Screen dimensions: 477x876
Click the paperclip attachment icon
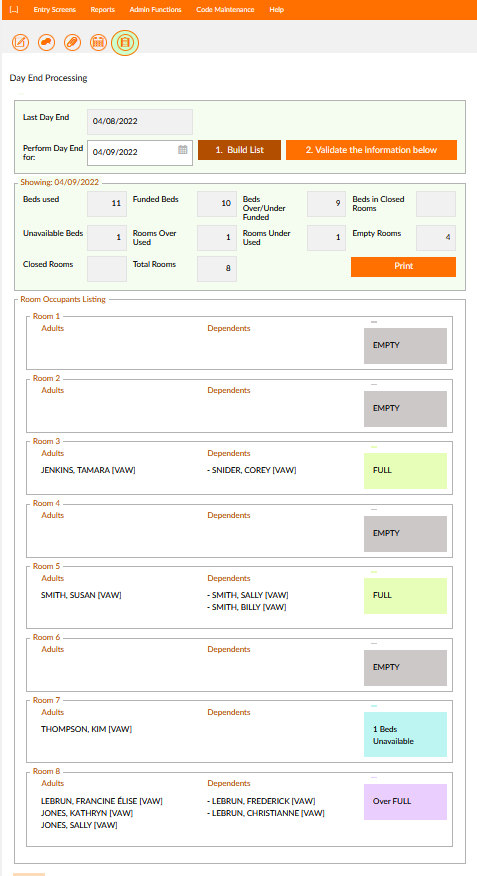pos(73,42)
